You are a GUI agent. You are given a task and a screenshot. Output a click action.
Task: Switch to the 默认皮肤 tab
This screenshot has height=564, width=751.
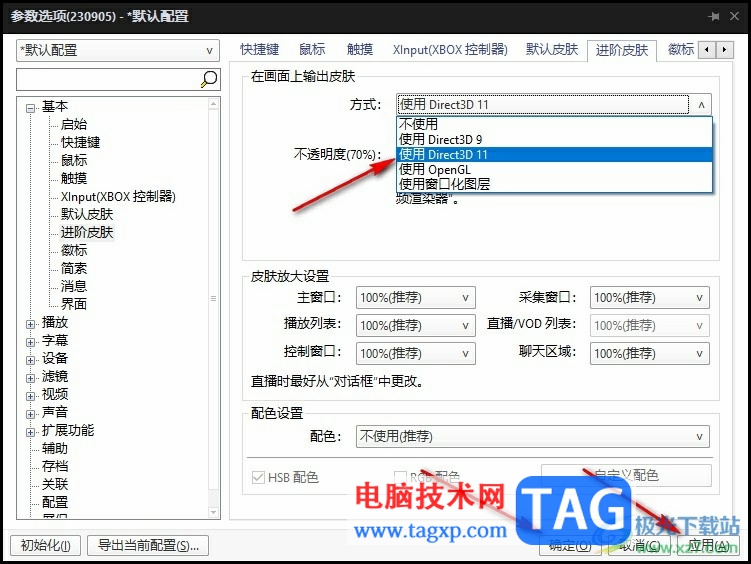click(x=552, y=49)
